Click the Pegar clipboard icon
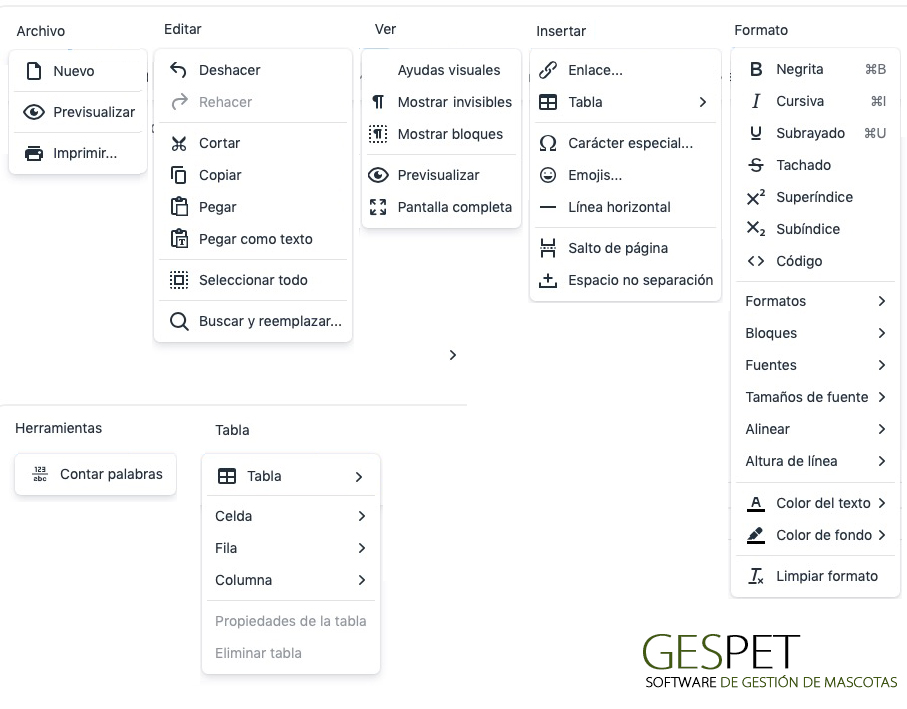This screenshot has height=709, width=907. (179, 206)
